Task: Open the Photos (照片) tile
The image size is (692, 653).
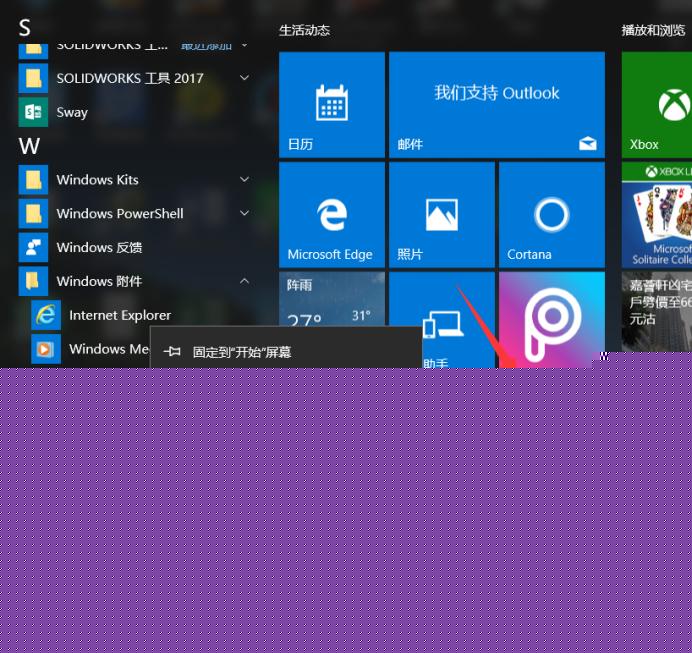Action: pyautogui.click(x=442, y=214)
